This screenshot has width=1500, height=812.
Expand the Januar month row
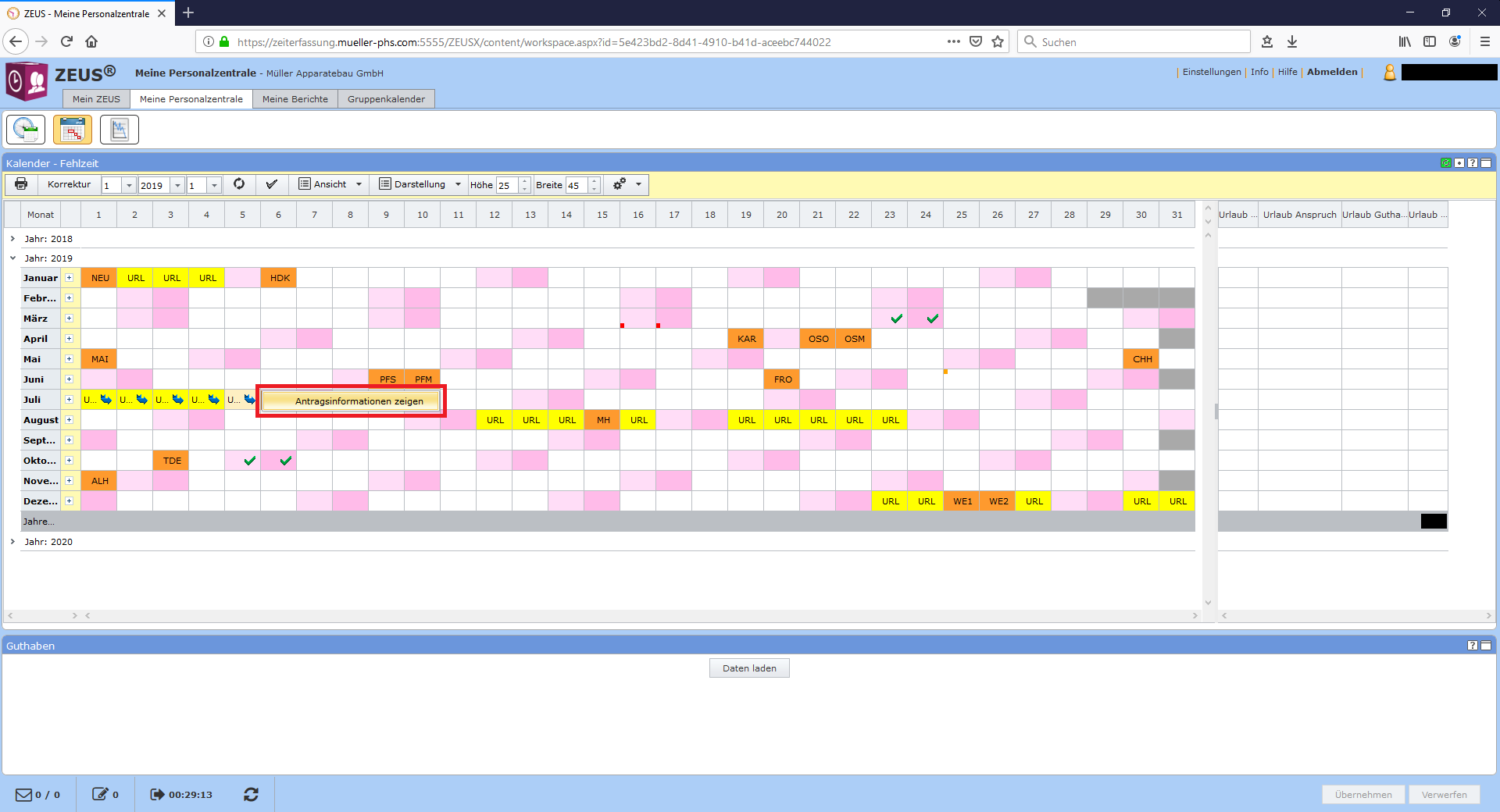(69, 278)
